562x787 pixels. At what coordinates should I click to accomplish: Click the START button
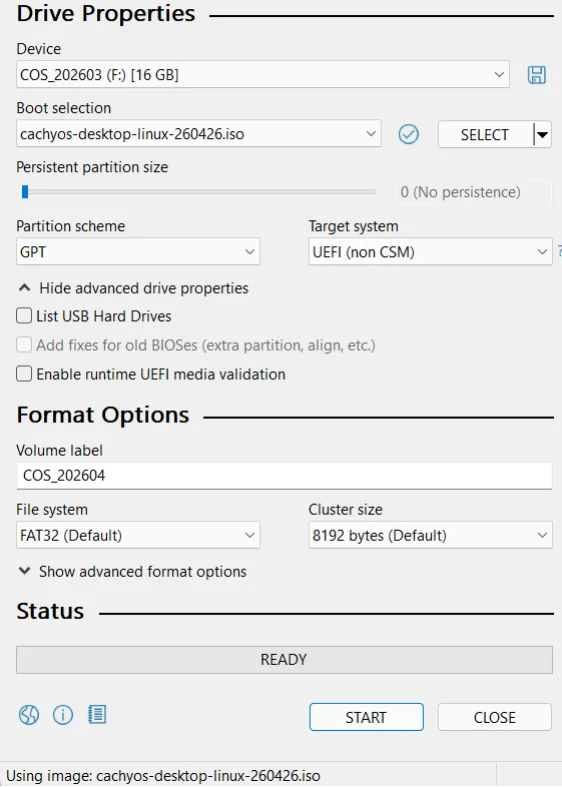point(366,717)
